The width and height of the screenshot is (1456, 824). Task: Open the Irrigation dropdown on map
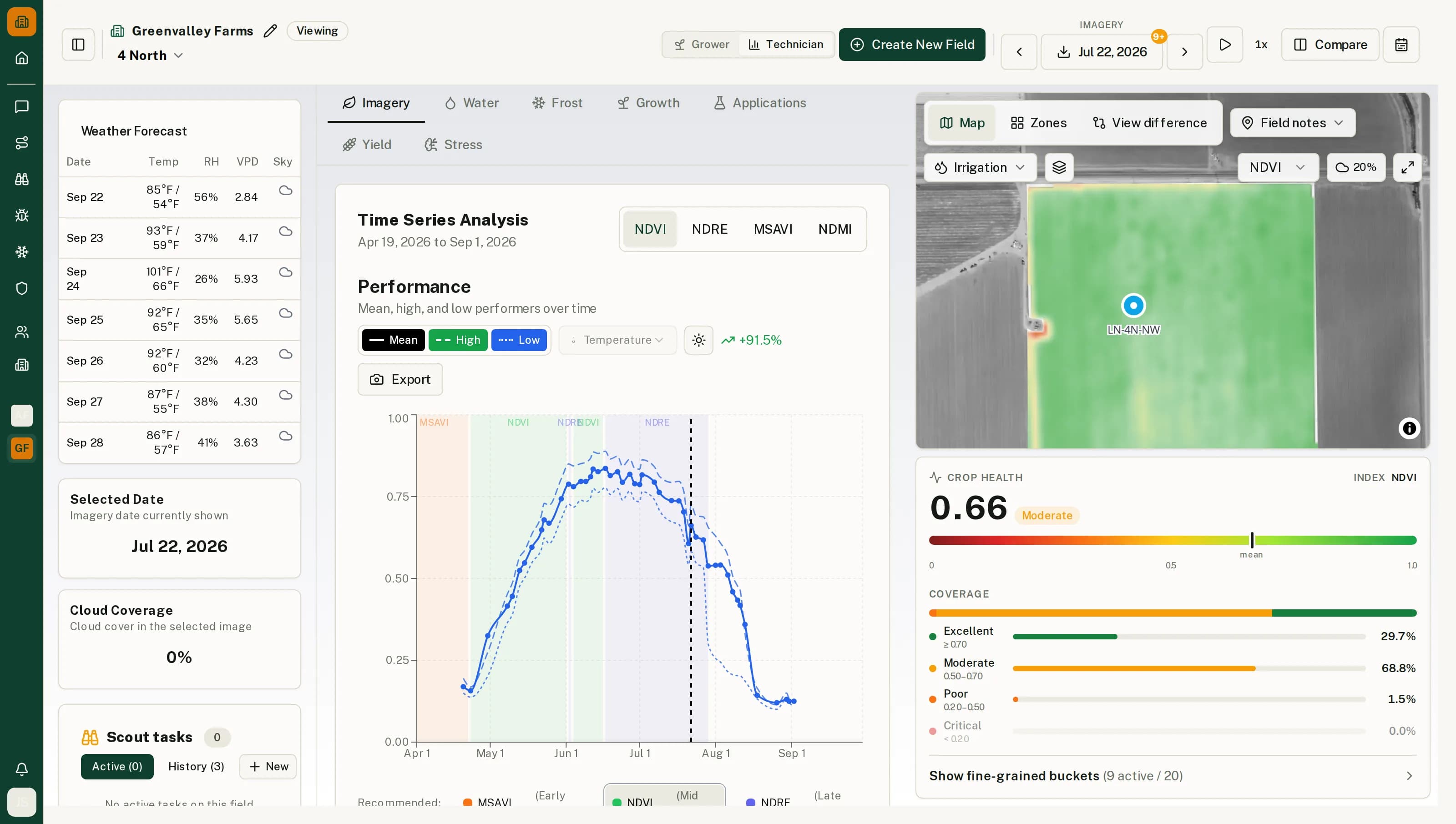(980, 167)
